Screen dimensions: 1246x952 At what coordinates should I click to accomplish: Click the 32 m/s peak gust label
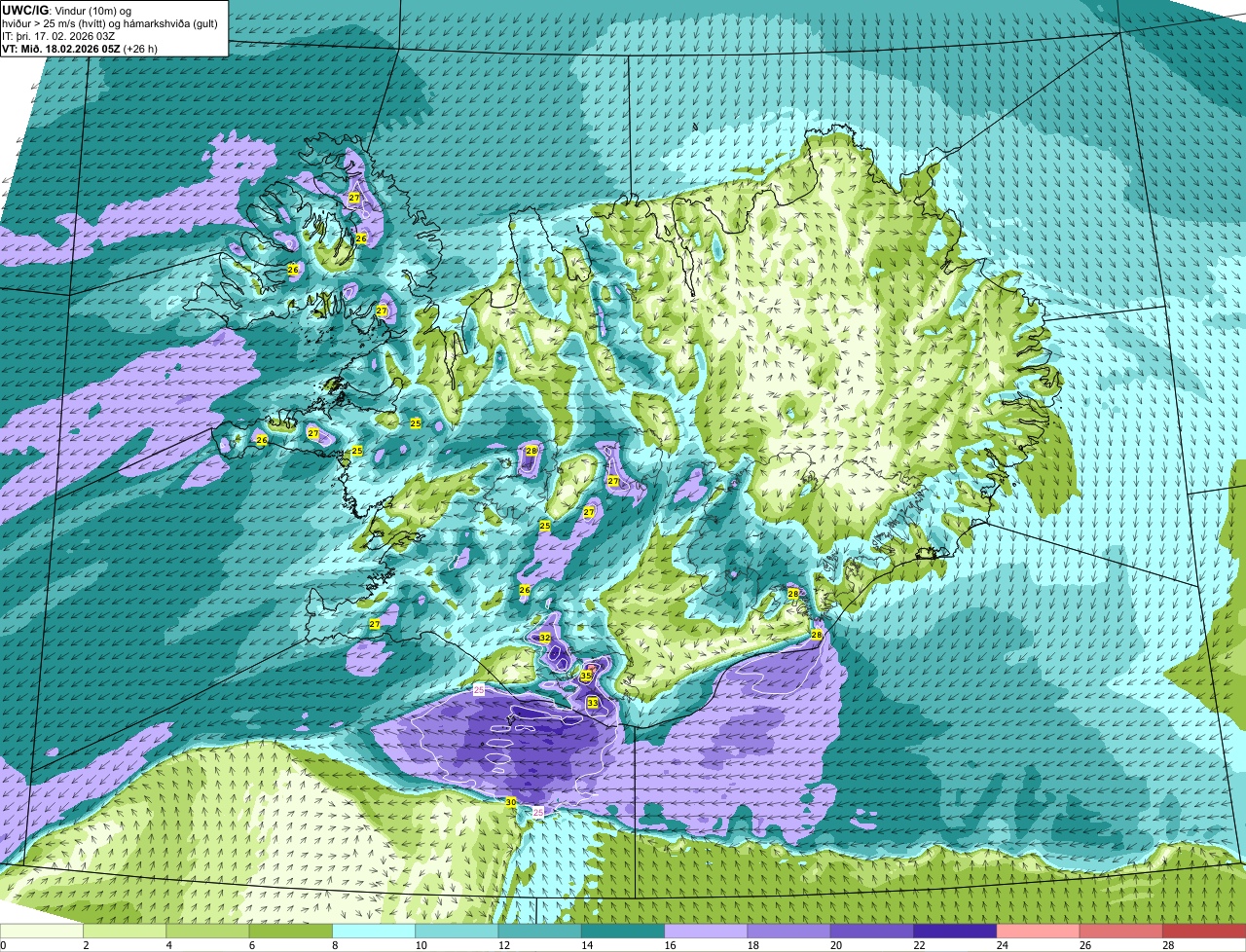(545, 638)
